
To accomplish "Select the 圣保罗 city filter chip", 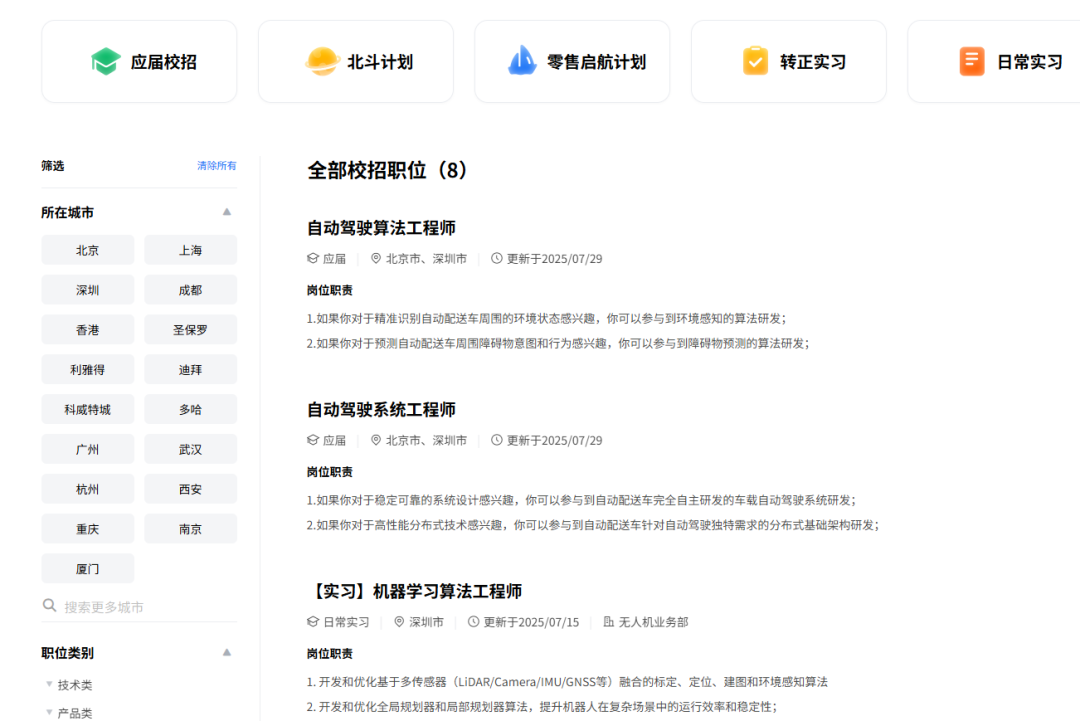I will [190, 330].
